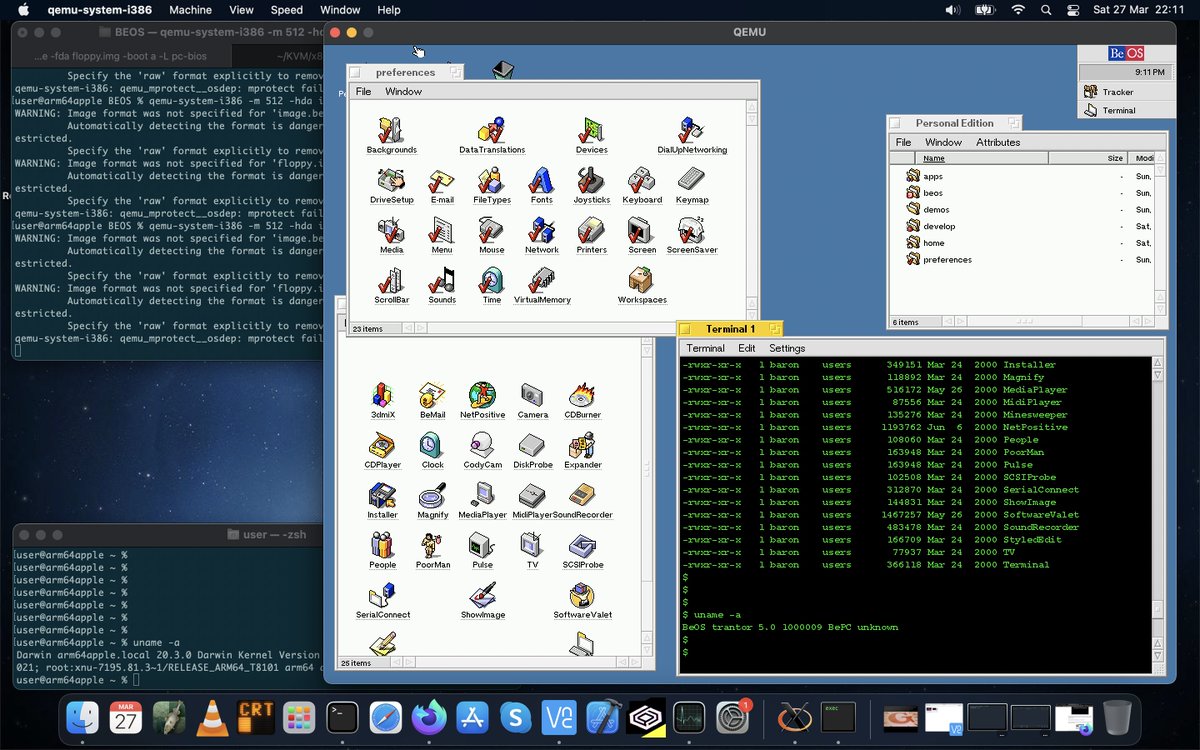Open Finder from the macOS Dock
1200x750 pixels.
pyautogui.click(x=82, y=717)
